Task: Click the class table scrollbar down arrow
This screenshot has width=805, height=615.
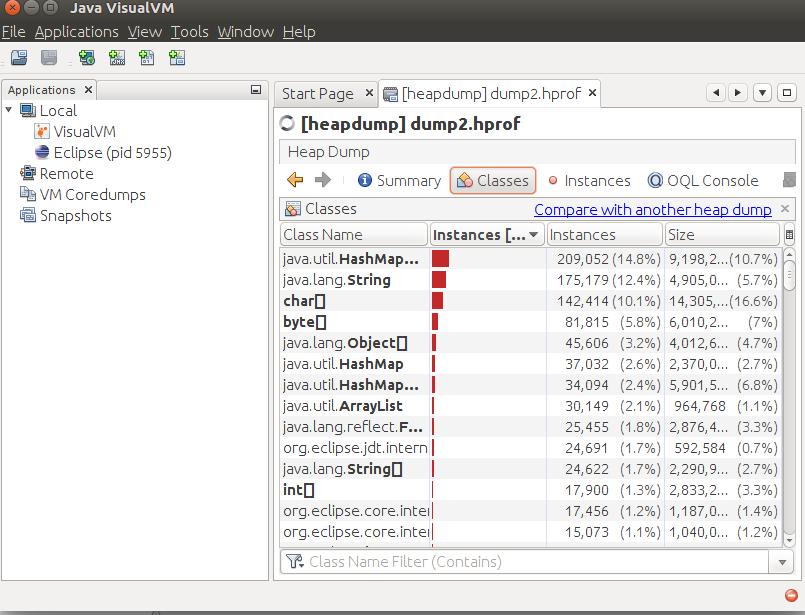Action: tap(790, 540)
